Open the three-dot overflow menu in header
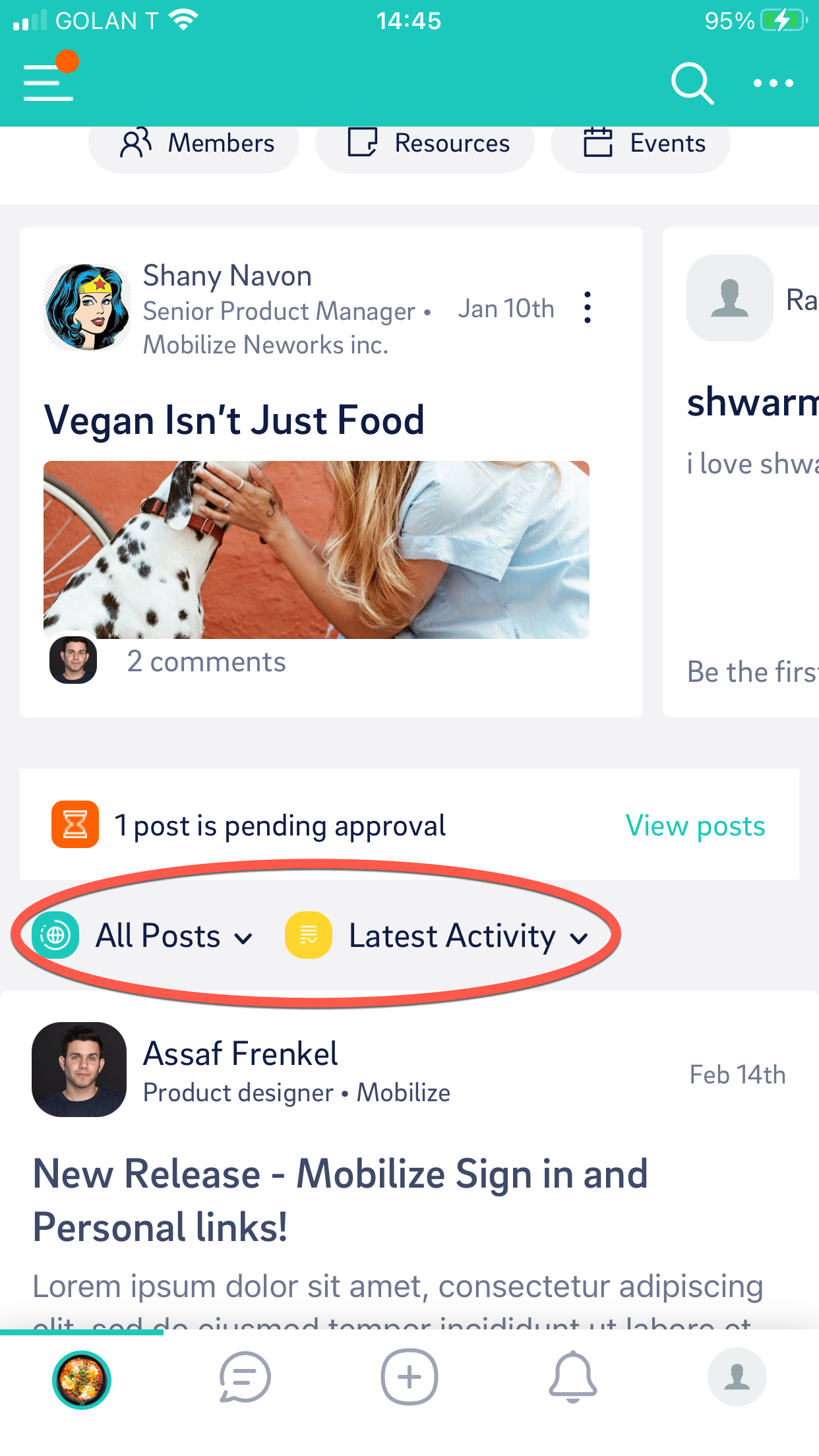The height and width of the screenshot is (1456, 819). pos(773,83)
